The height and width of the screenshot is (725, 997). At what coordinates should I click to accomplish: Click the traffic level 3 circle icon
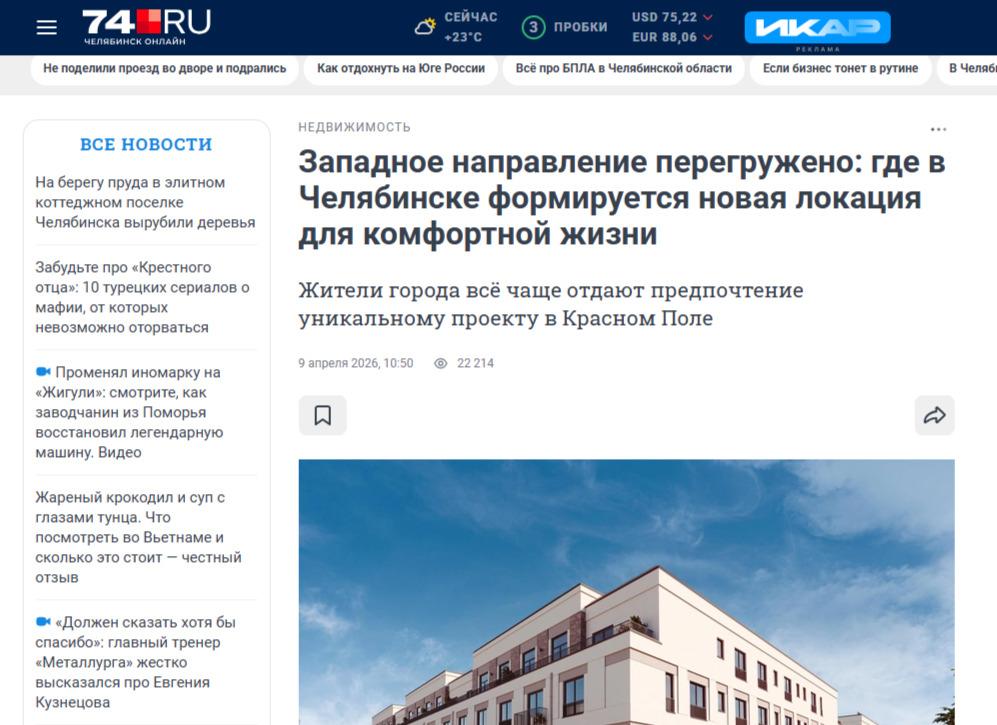pyautogui.click(x=533, y=27)
